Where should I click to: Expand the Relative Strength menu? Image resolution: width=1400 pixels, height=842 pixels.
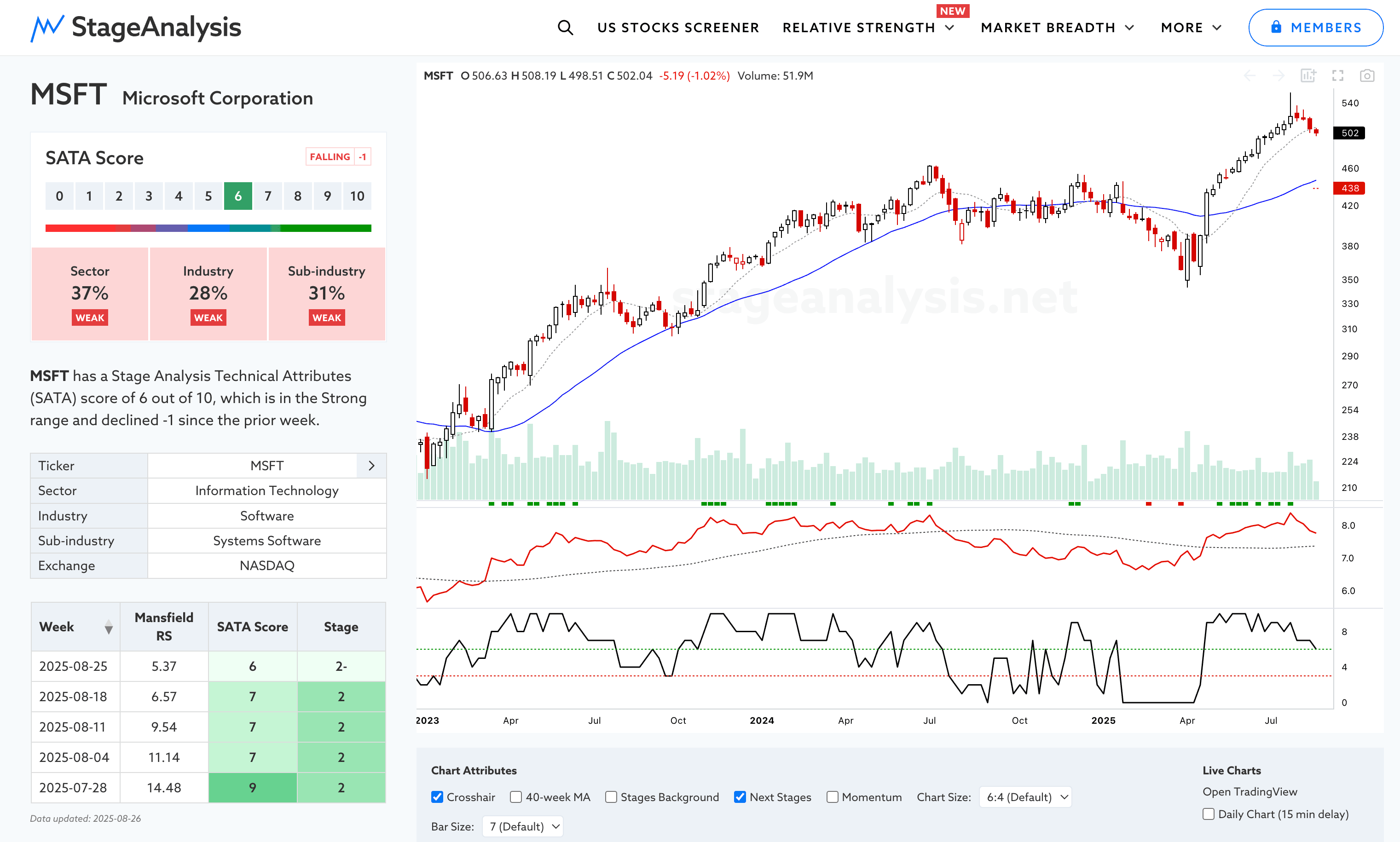point(868,28)
